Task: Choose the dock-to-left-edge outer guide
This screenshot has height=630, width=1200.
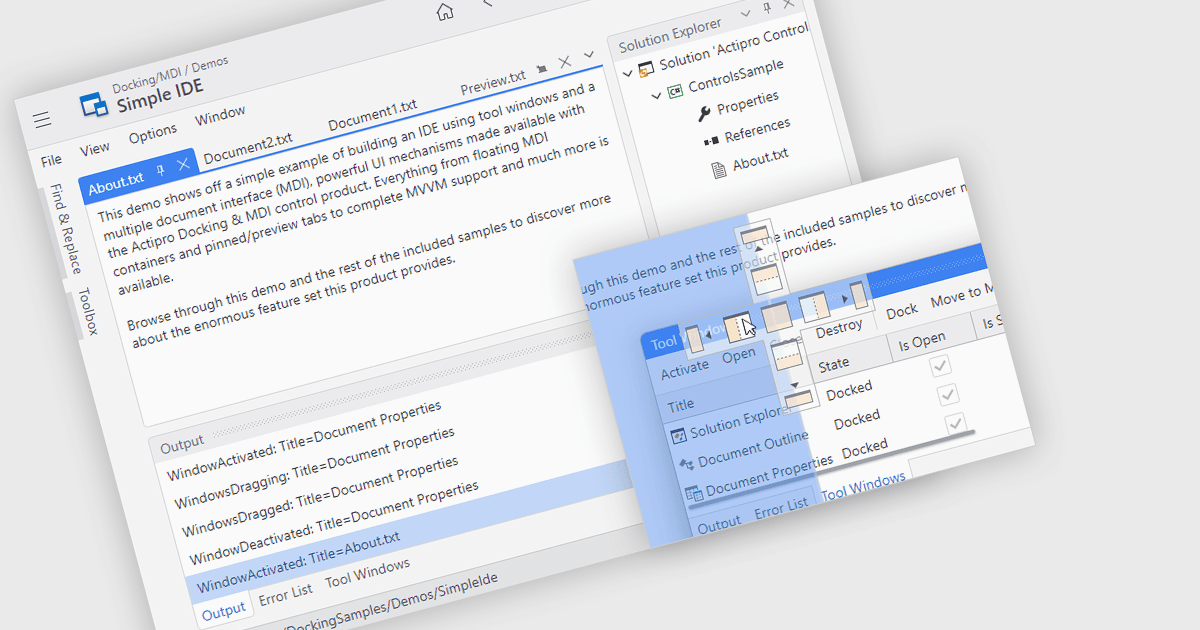Action: (694, 338)
